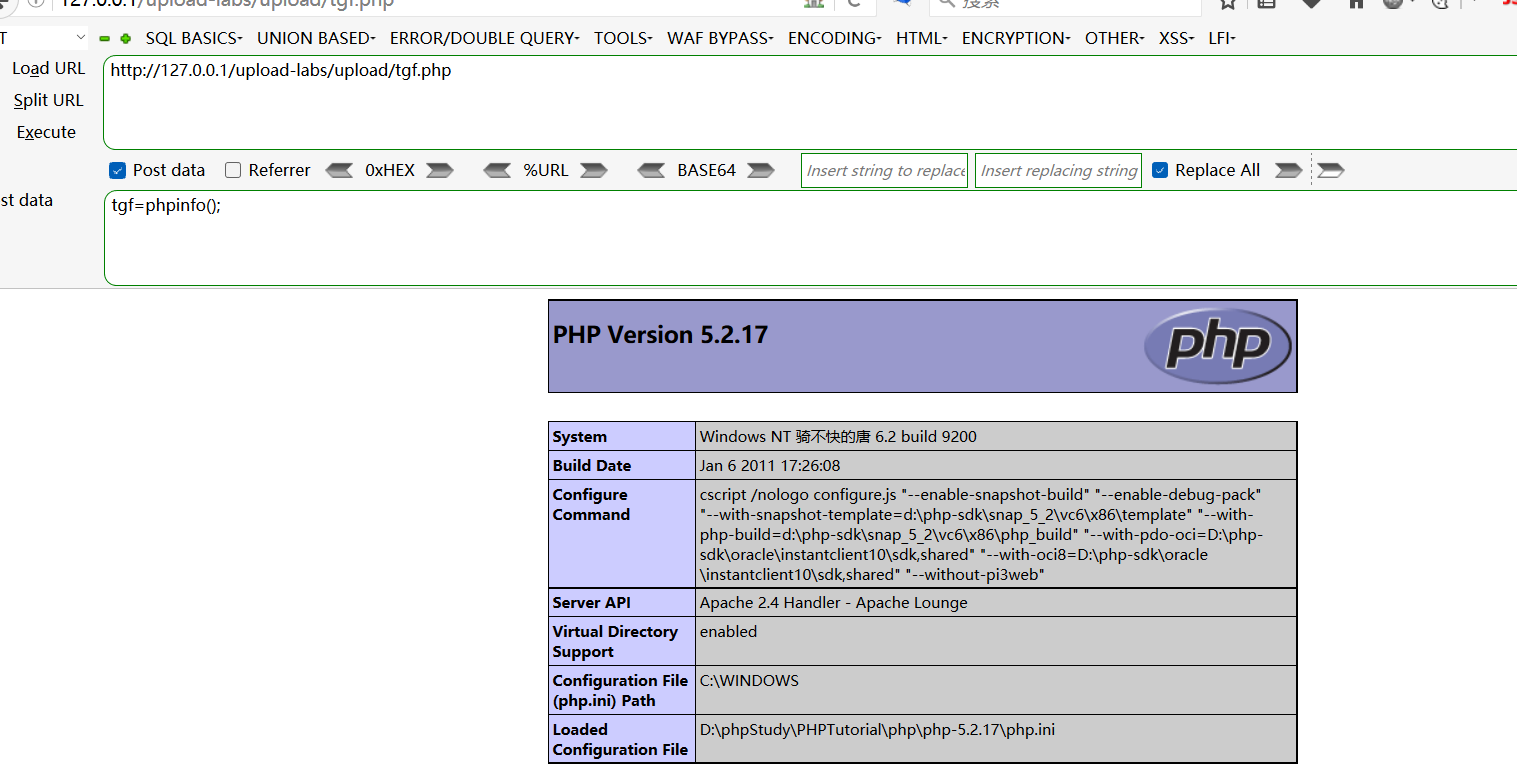Click the right arrow beside 0xHEX

[440, 170]
